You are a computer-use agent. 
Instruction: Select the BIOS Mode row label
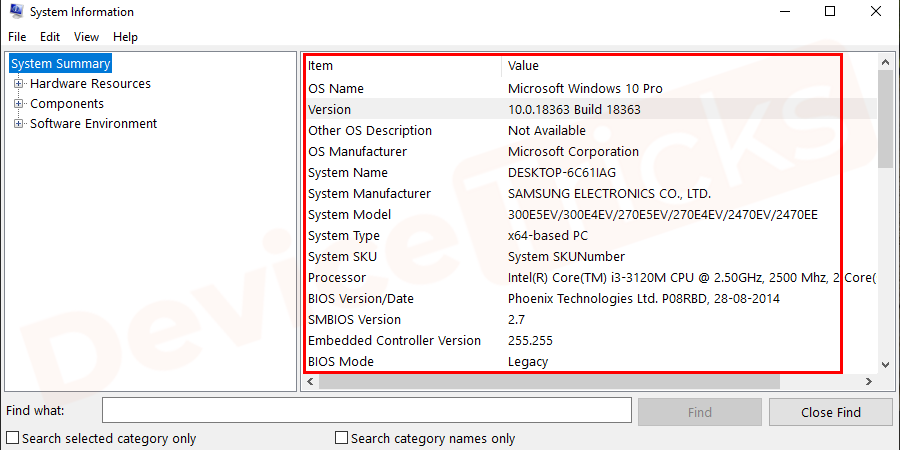341,362
